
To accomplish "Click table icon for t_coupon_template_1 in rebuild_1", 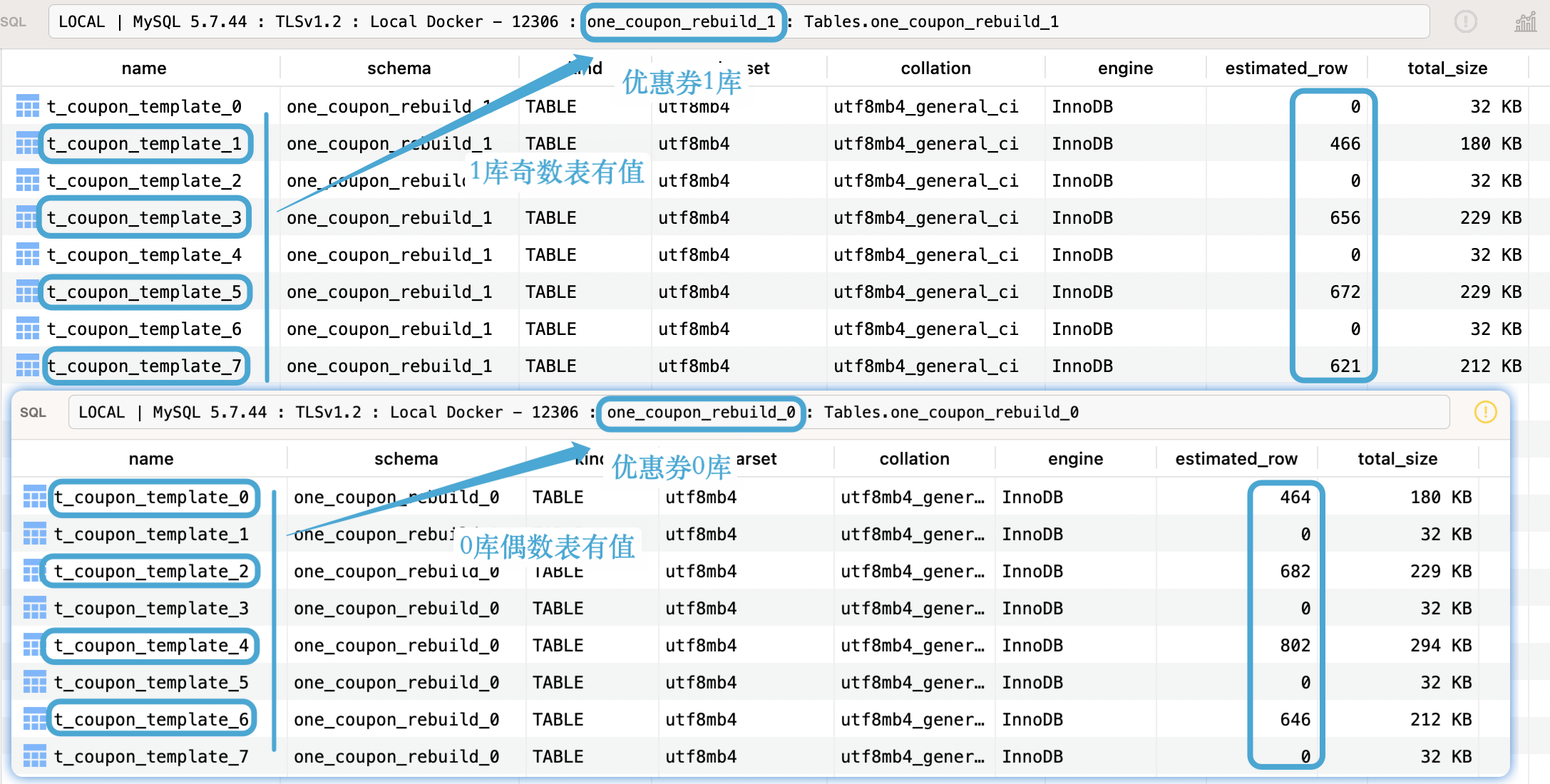I will (x=28, y=144).
